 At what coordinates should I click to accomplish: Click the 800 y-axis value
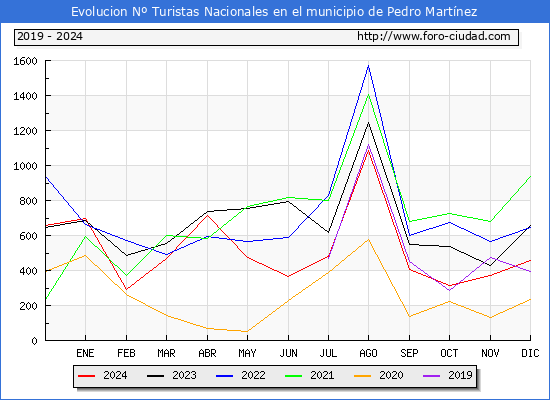pyautogui.click(x=28, y=201)
